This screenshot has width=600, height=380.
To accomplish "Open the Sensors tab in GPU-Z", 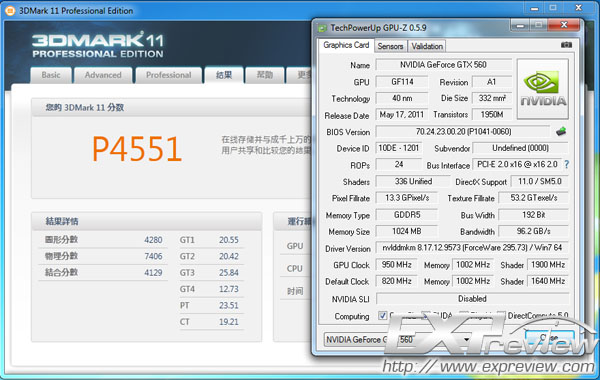I will pos(390,46).
